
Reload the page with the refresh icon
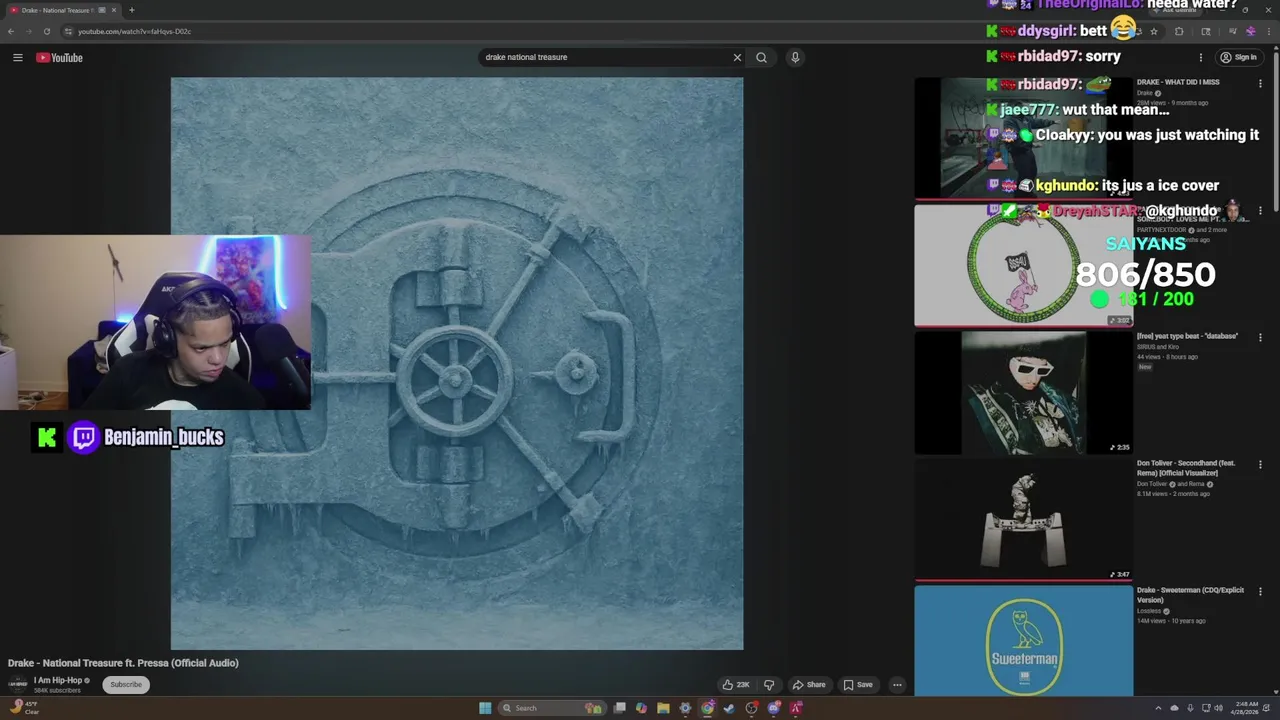click(x=46, y=31)
